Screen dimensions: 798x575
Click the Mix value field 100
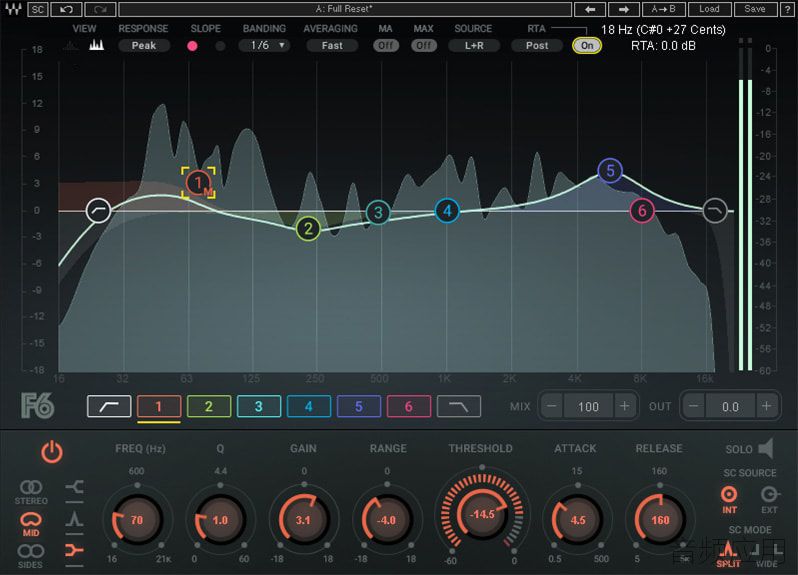(588, 407)
